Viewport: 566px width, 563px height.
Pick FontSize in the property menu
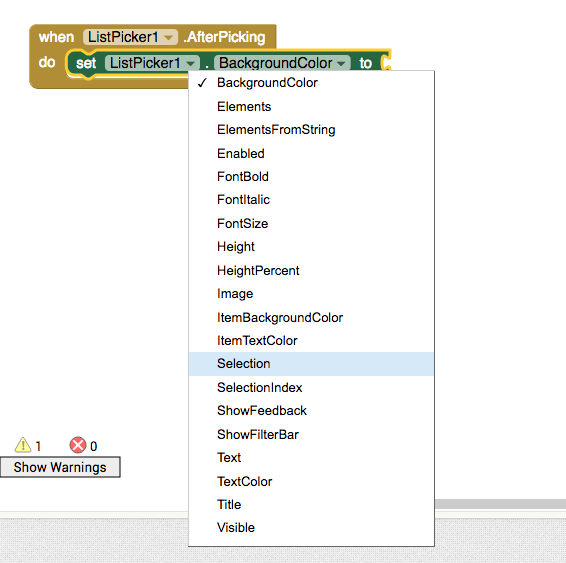point(311,223)
